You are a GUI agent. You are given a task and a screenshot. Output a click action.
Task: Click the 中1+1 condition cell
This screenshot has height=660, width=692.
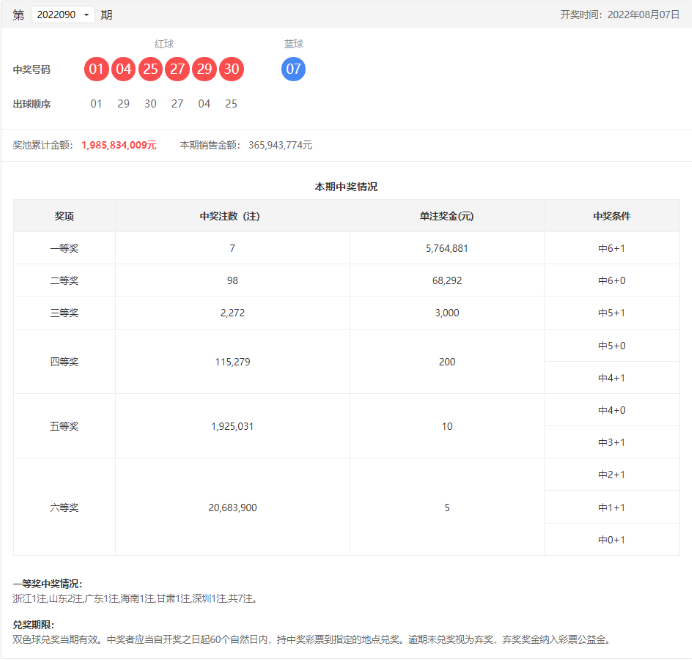click(612, 508)
